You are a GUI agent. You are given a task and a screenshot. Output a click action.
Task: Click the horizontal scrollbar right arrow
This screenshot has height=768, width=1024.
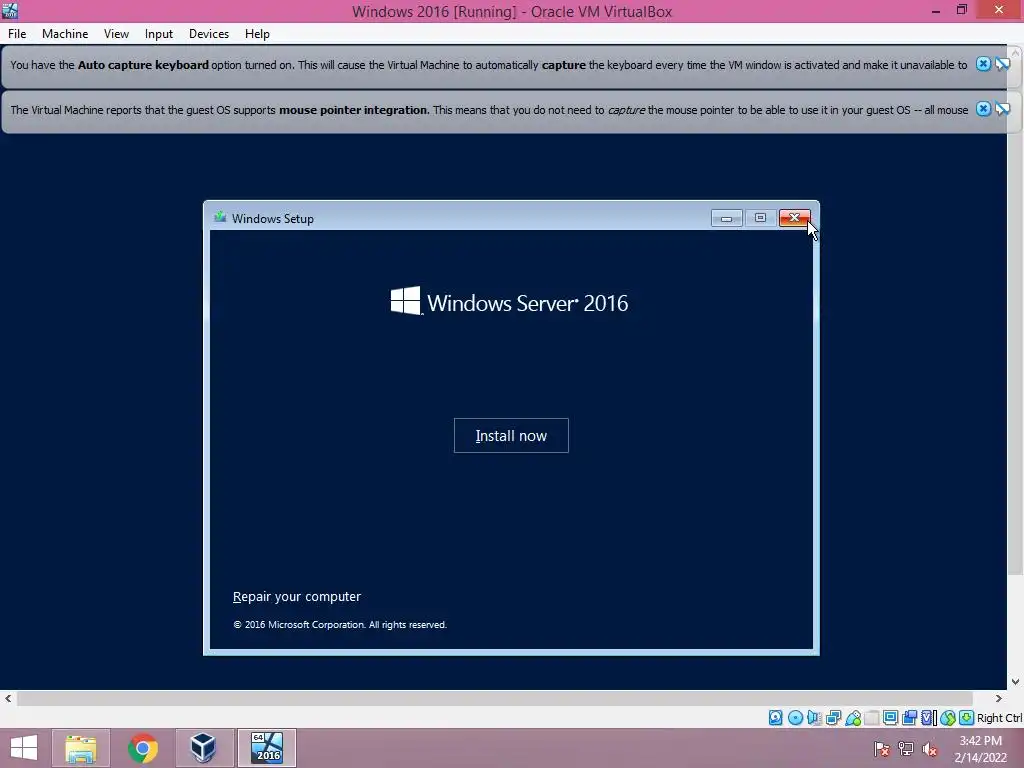coord(999,698)
